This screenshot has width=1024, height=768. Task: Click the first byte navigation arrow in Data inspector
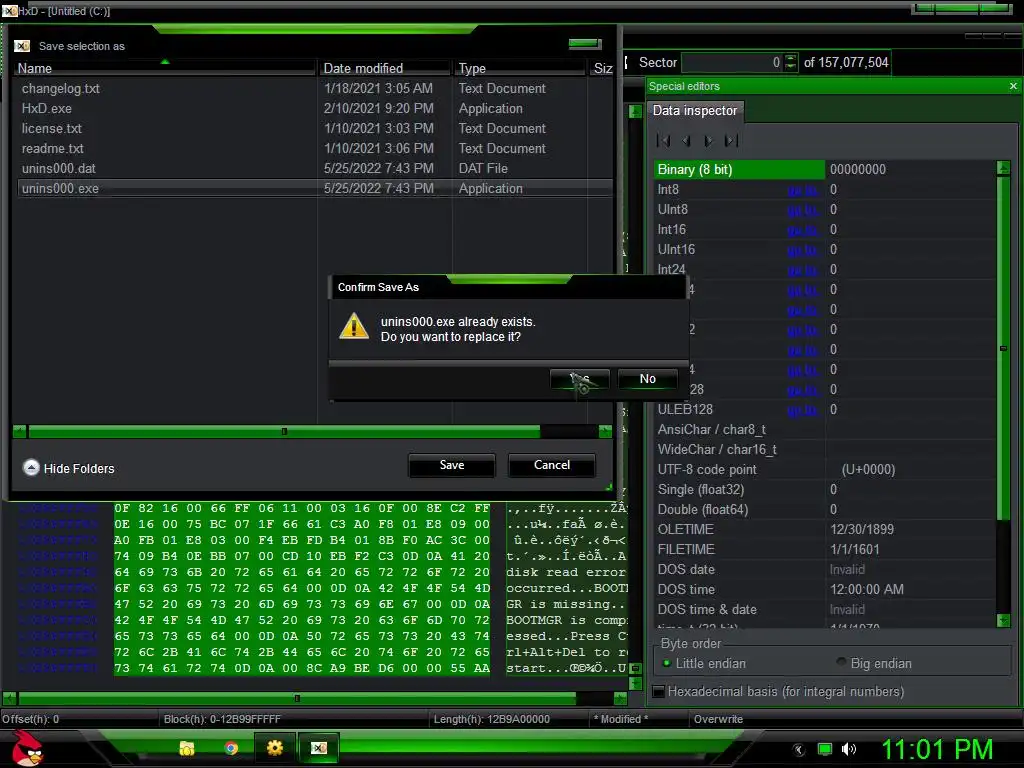pos(663,140)
